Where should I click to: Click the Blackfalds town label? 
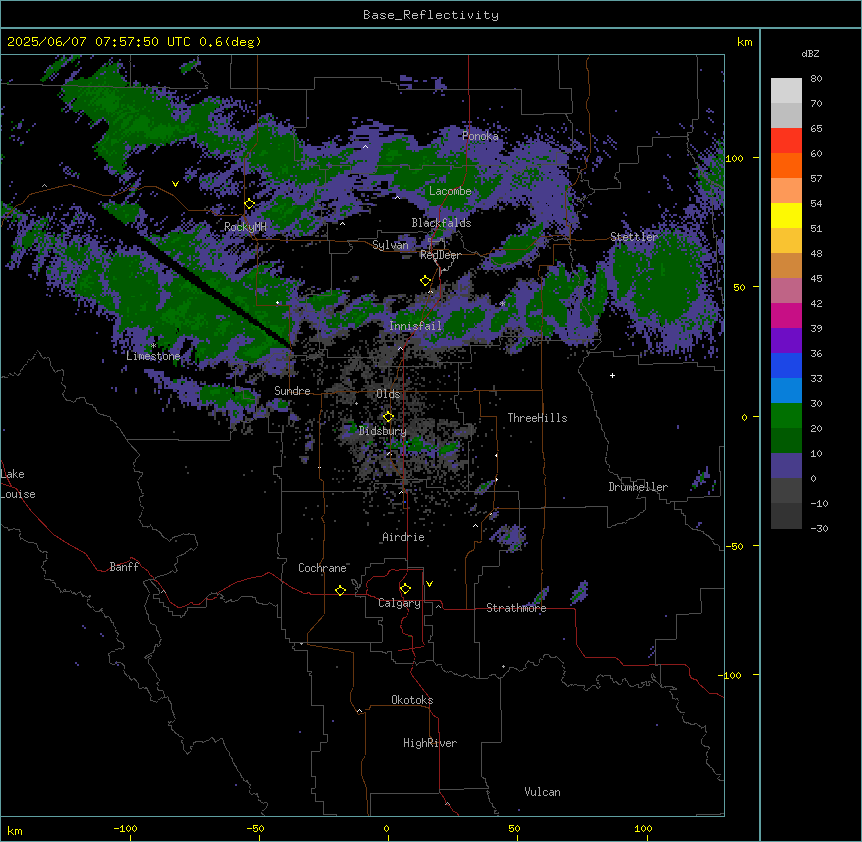pos(441,223)
